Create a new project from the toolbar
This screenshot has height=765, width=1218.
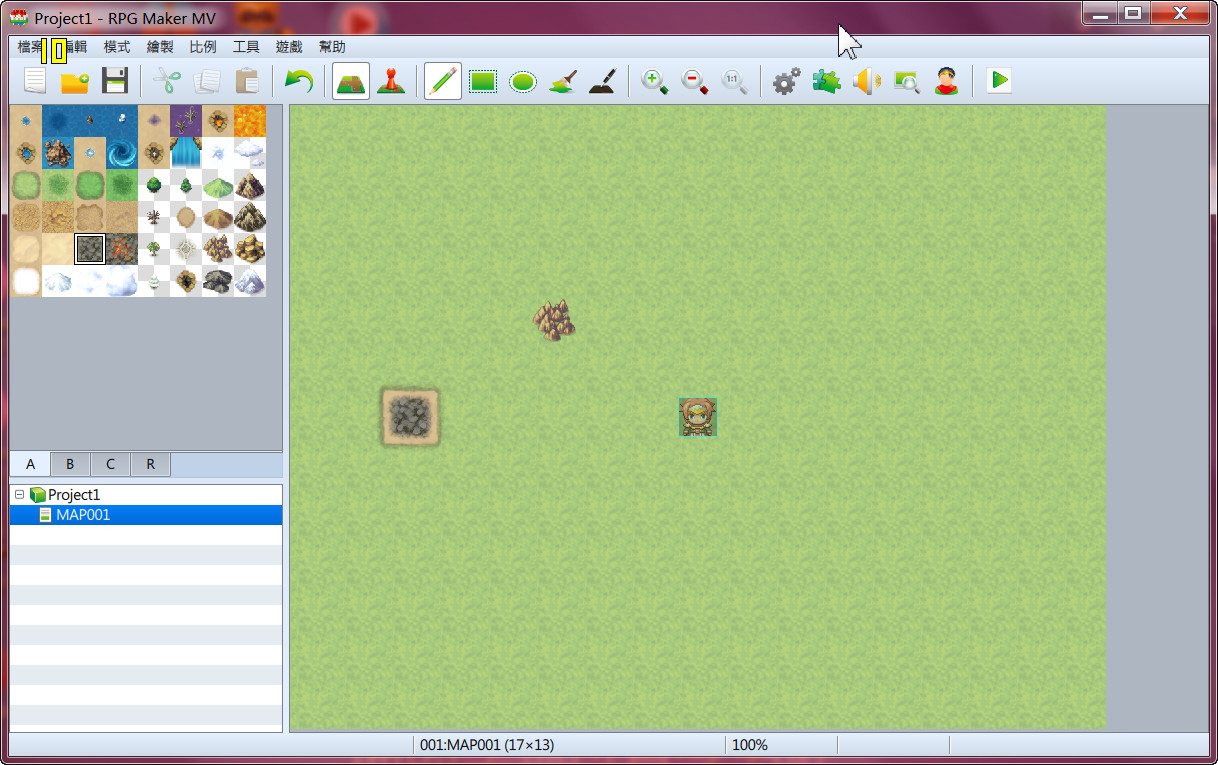(35, 81)
